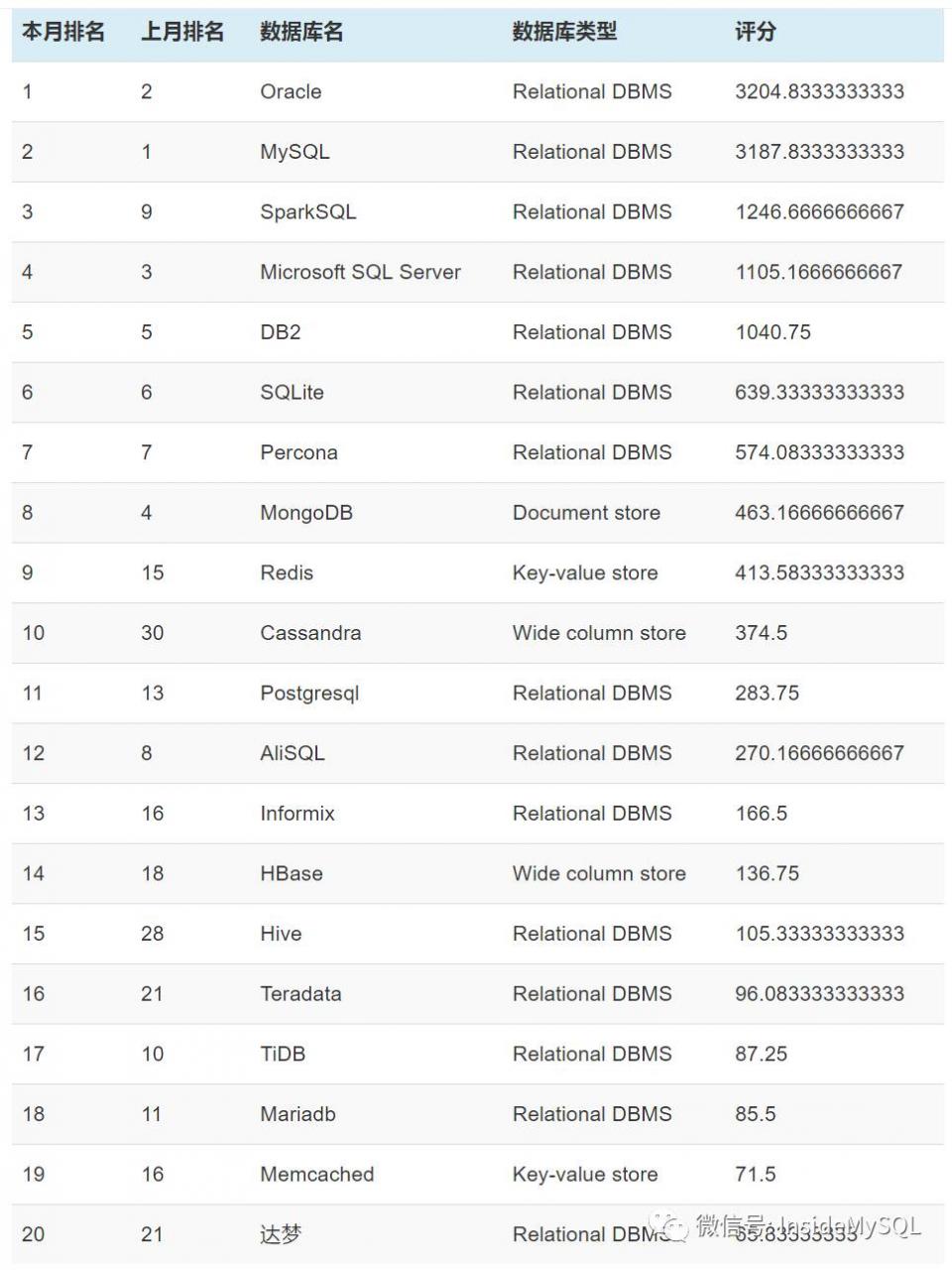Click the TiDB database name
The height and width of the screenshot is (1270, 952).
point(283,1054)
